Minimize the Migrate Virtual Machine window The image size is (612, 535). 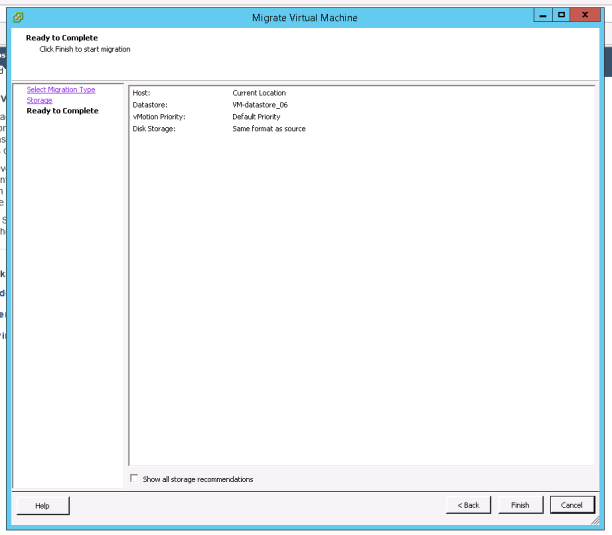541,15
